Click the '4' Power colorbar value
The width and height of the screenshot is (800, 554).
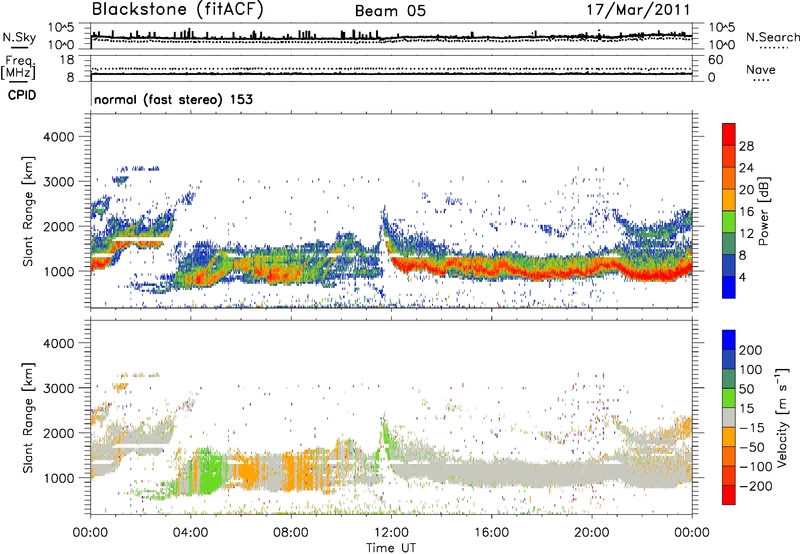pos(742,277)
